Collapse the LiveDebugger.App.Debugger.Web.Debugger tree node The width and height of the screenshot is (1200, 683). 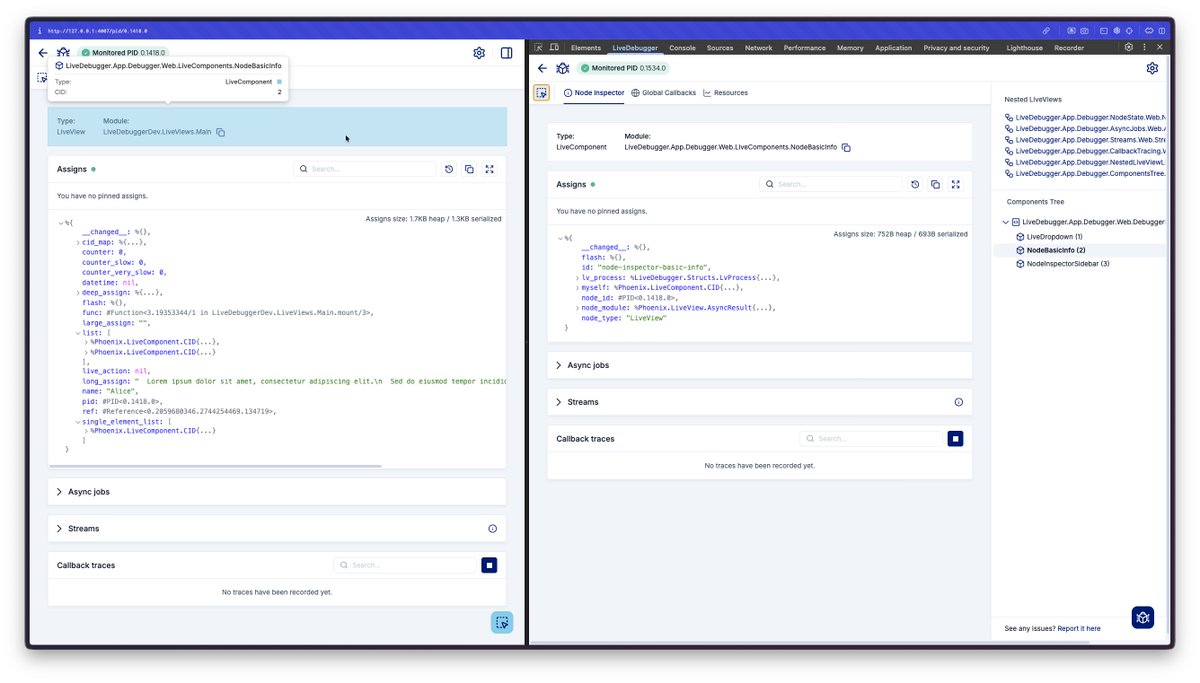[1004, 221]
